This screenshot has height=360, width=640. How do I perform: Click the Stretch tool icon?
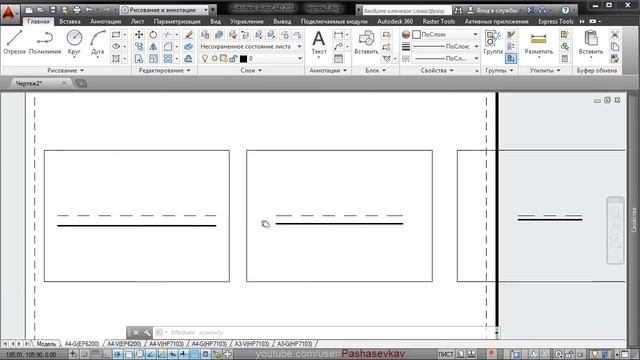(x=139, y=59)
